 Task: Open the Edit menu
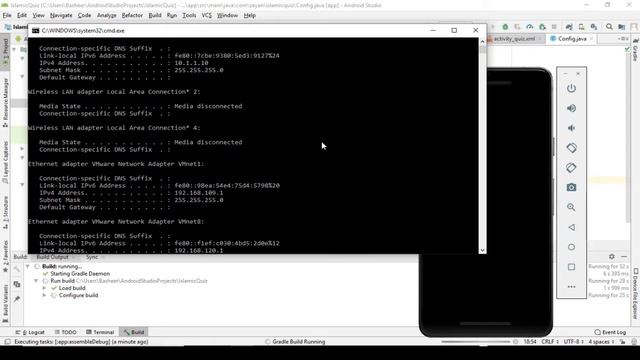[x=22, y=16]
